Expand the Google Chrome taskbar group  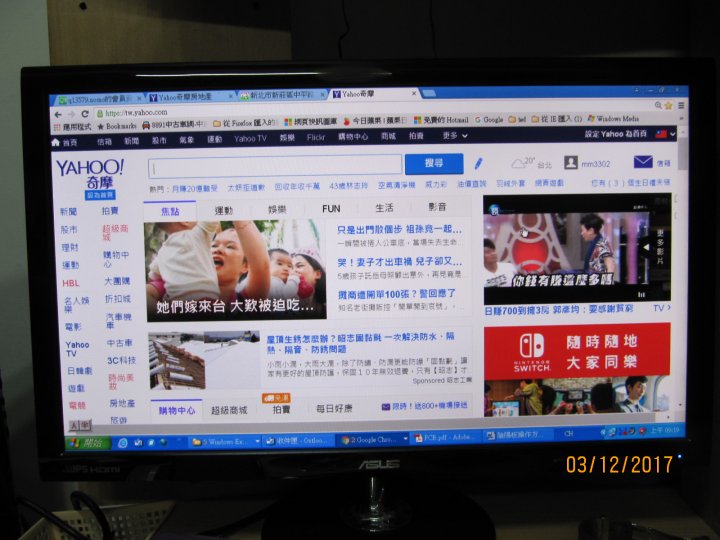tap(405, 439)
